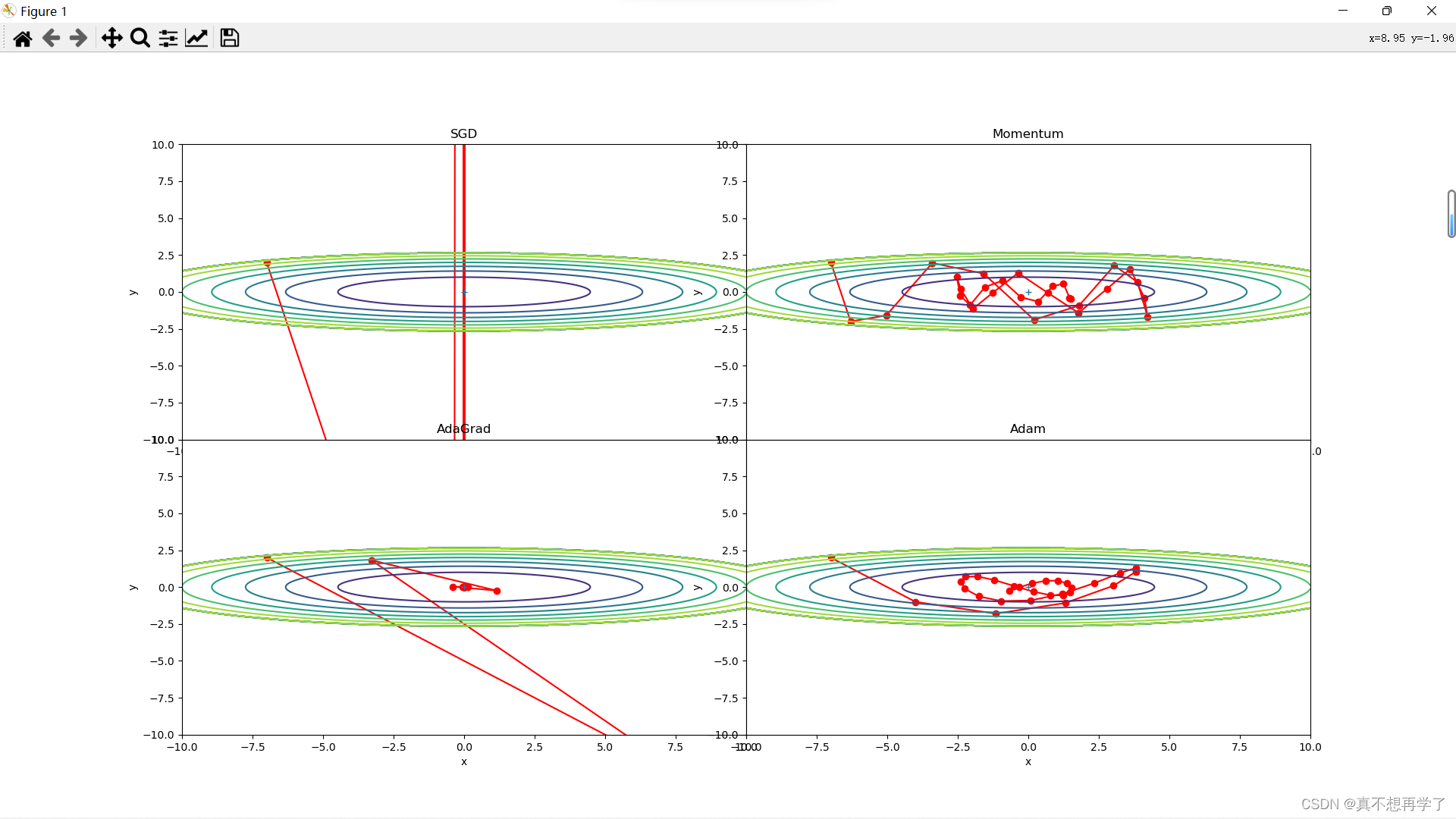Click the Momentum plot's starting red point

(831, 263)
